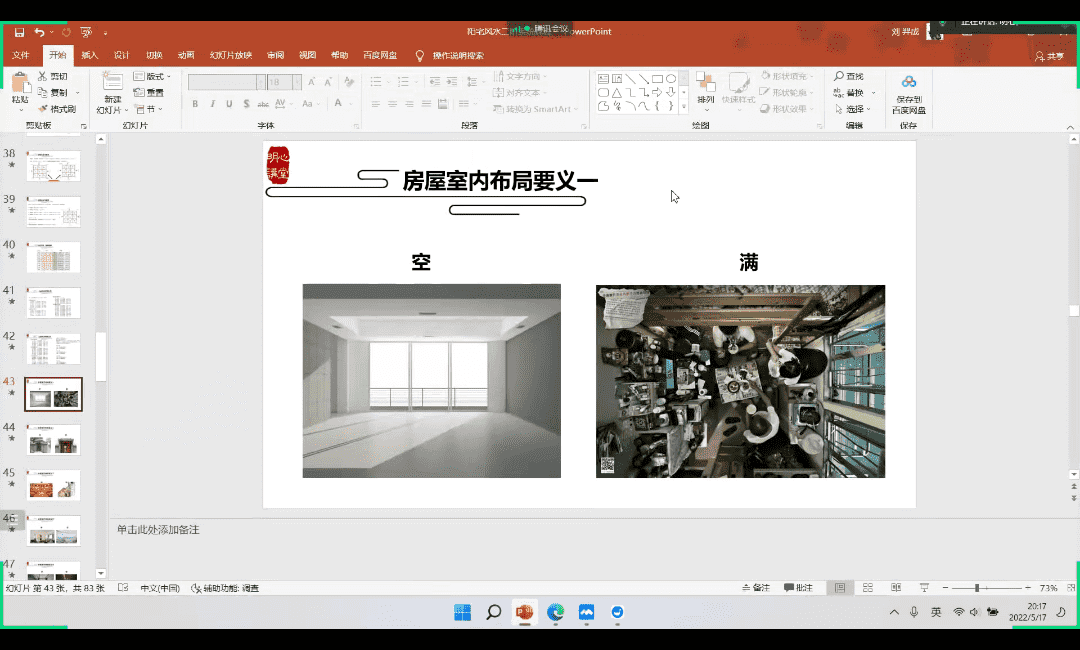Click the Cut (剪切) scissors icon
Viewport: 1080px width, 650px height.
click(x=43, y=77)
